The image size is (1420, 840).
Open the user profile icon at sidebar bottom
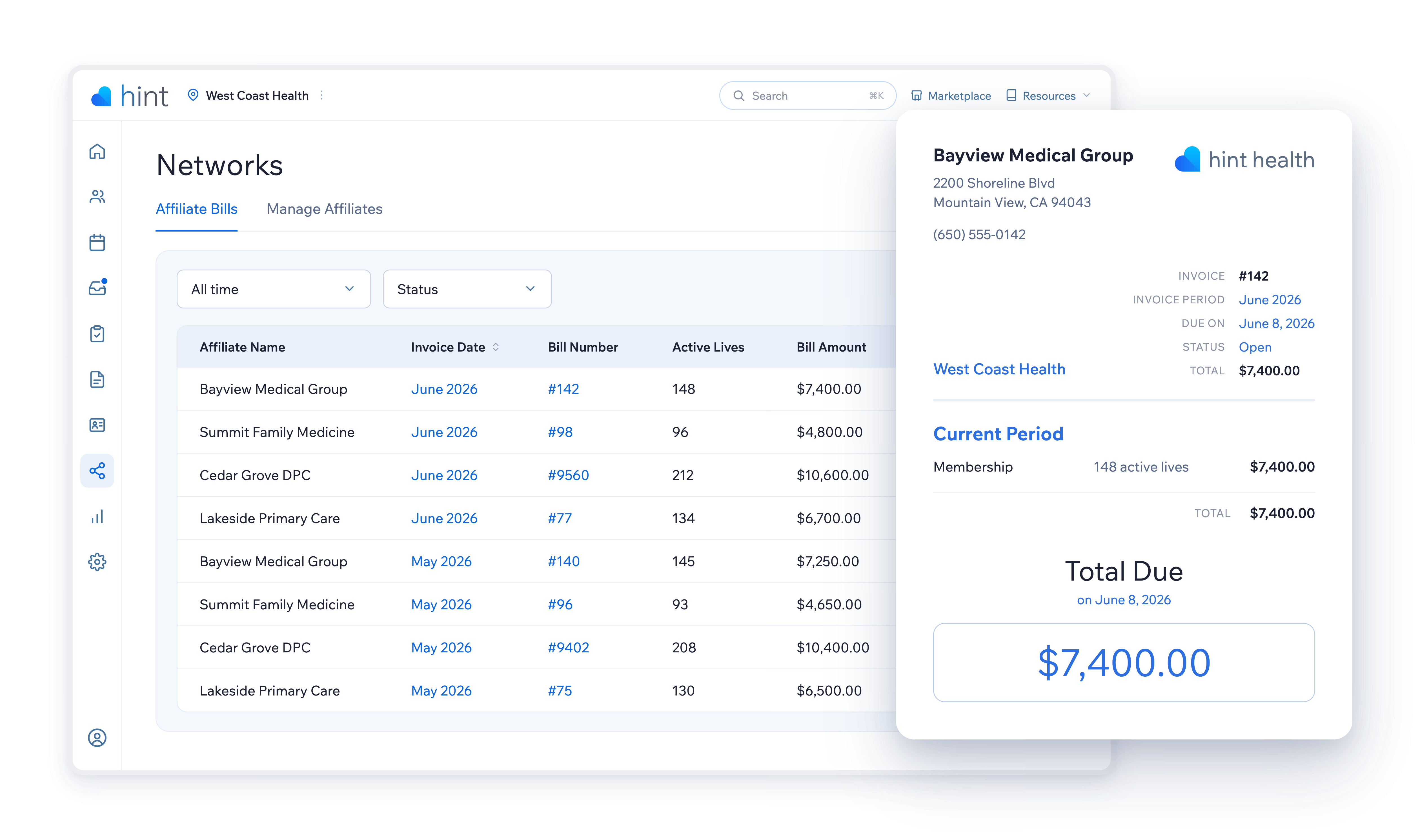click(97, 738)
